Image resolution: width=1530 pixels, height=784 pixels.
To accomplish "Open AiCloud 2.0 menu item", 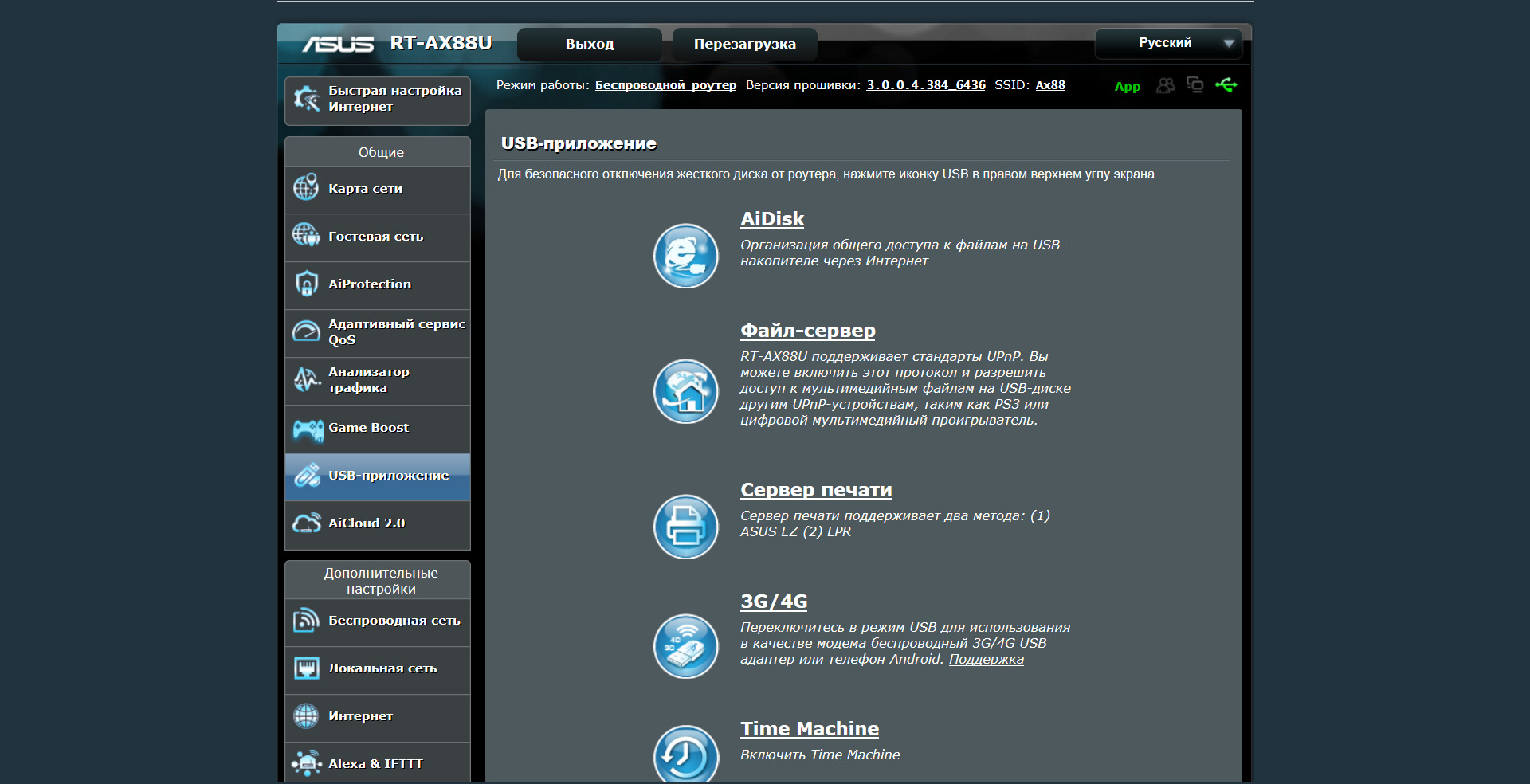I will point(378,524).
